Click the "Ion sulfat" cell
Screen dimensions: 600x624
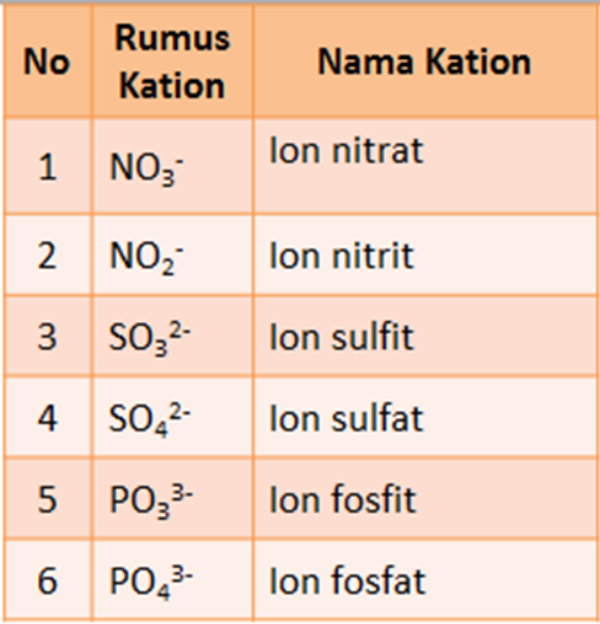click(425, 417)
